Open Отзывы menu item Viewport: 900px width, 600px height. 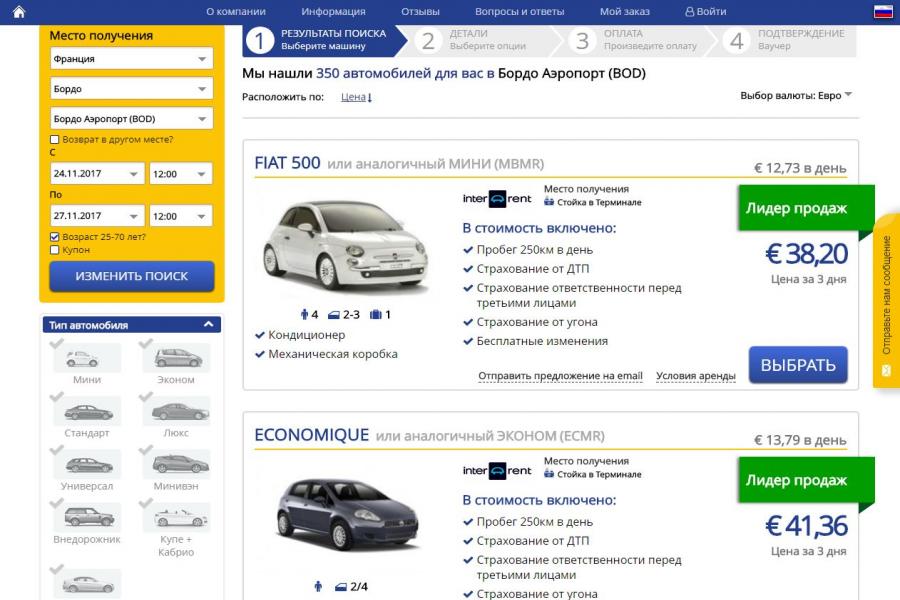click(420, 11)
